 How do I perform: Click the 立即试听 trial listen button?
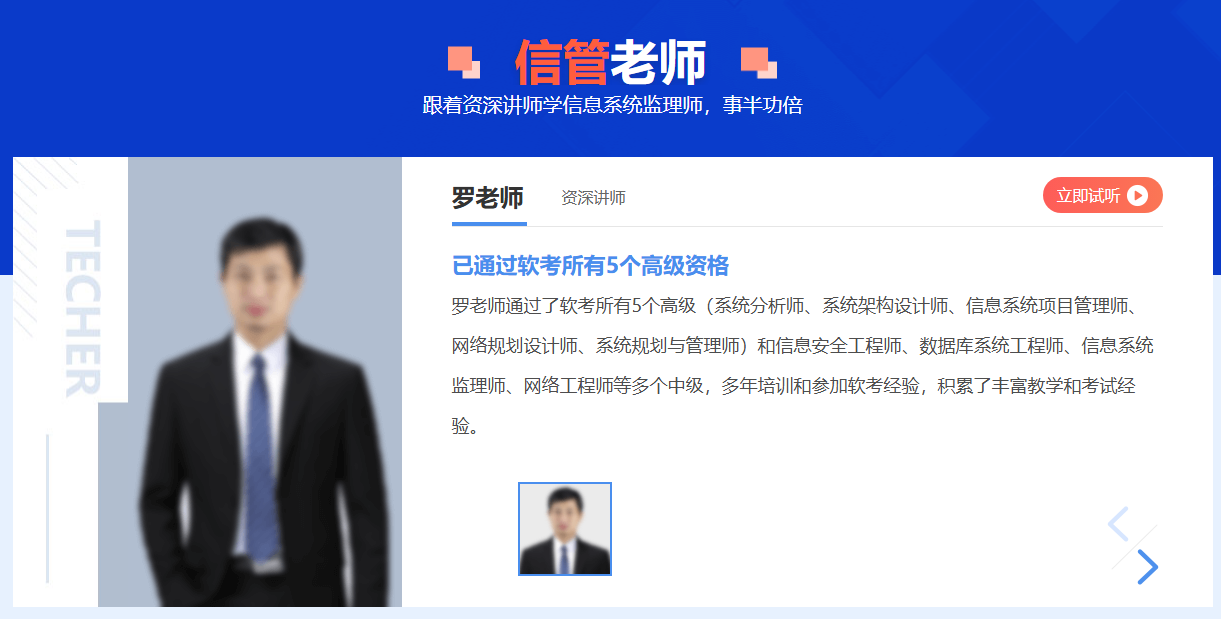[1102, 195]
